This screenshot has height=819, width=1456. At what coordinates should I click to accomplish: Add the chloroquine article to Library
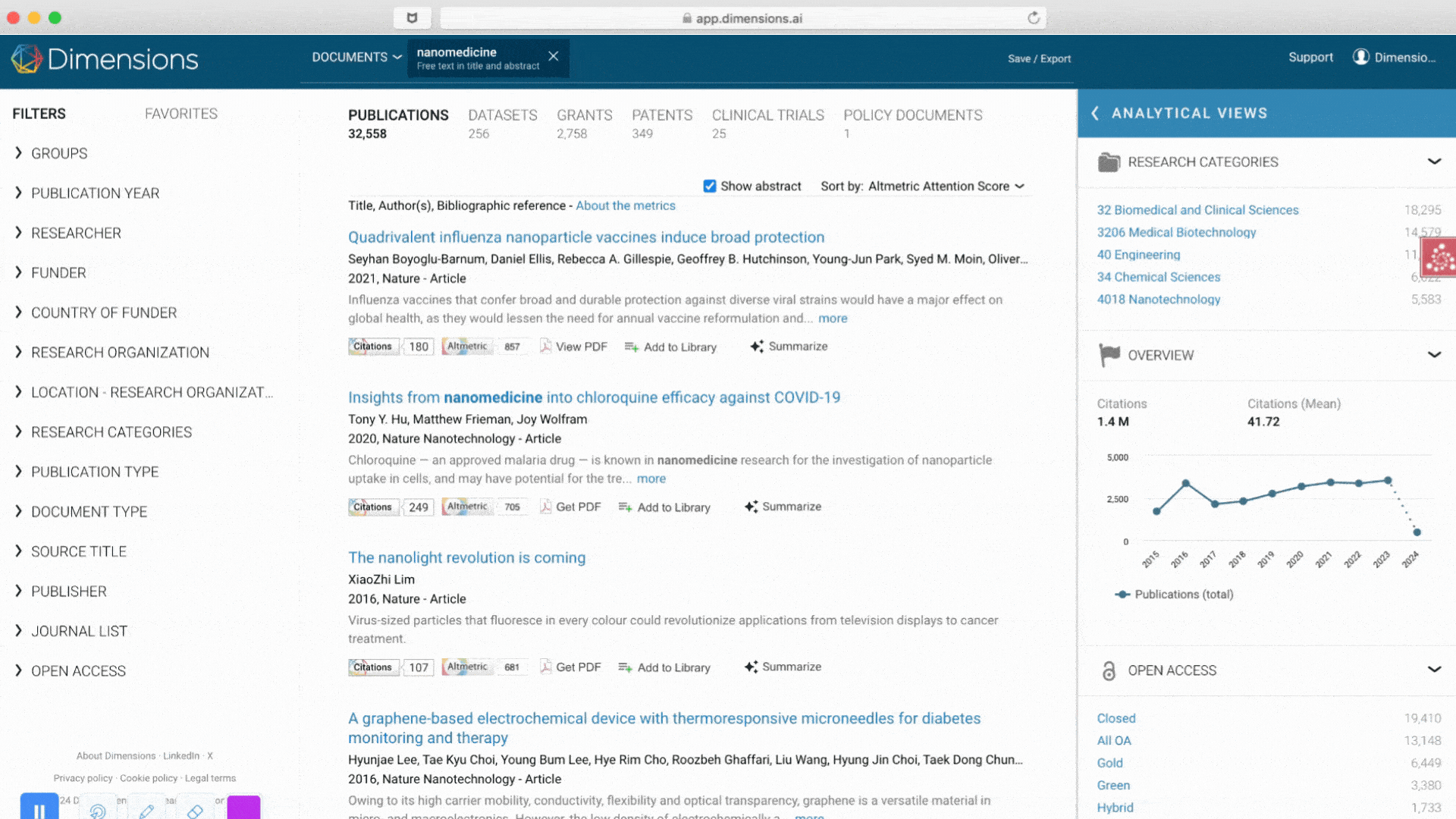pos(664,507)
